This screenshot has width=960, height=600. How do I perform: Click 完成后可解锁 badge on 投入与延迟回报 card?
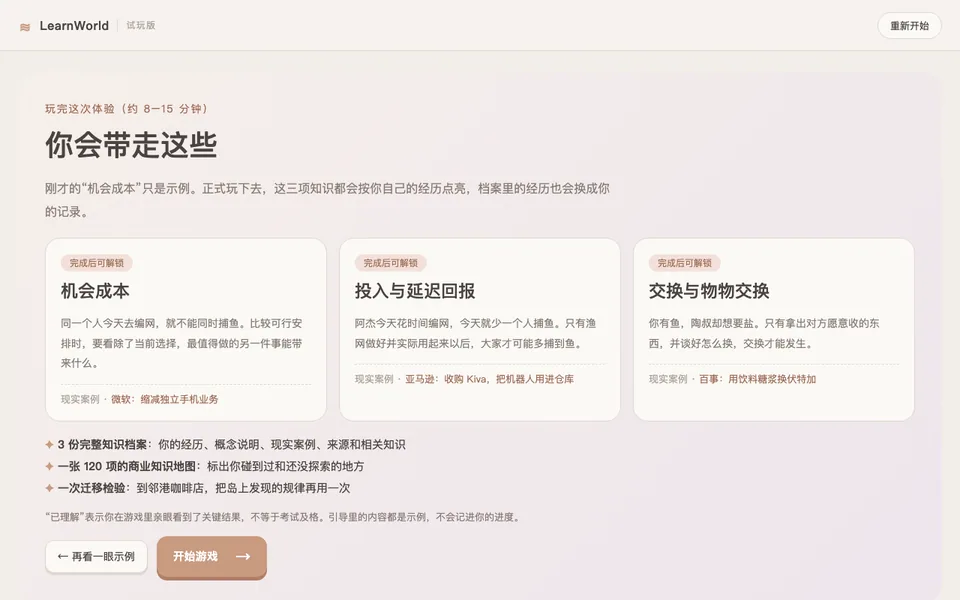click(x=391, y=263)
